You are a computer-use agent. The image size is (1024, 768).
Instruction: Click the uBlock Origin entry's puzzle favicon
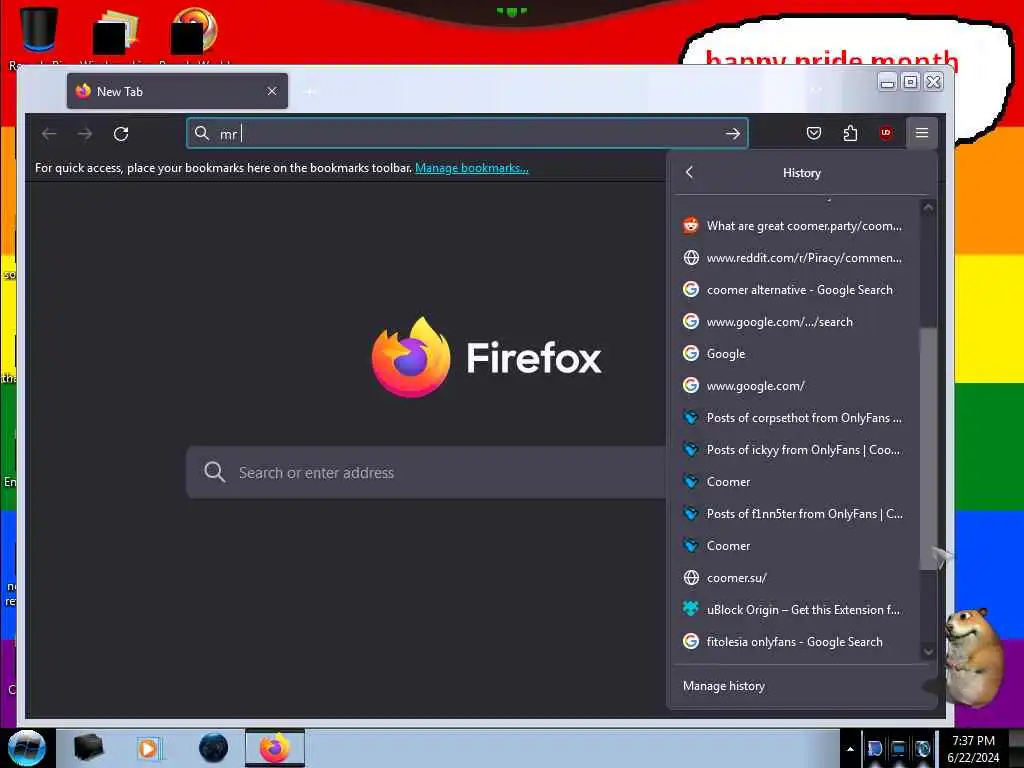click(x=691, y=609)
